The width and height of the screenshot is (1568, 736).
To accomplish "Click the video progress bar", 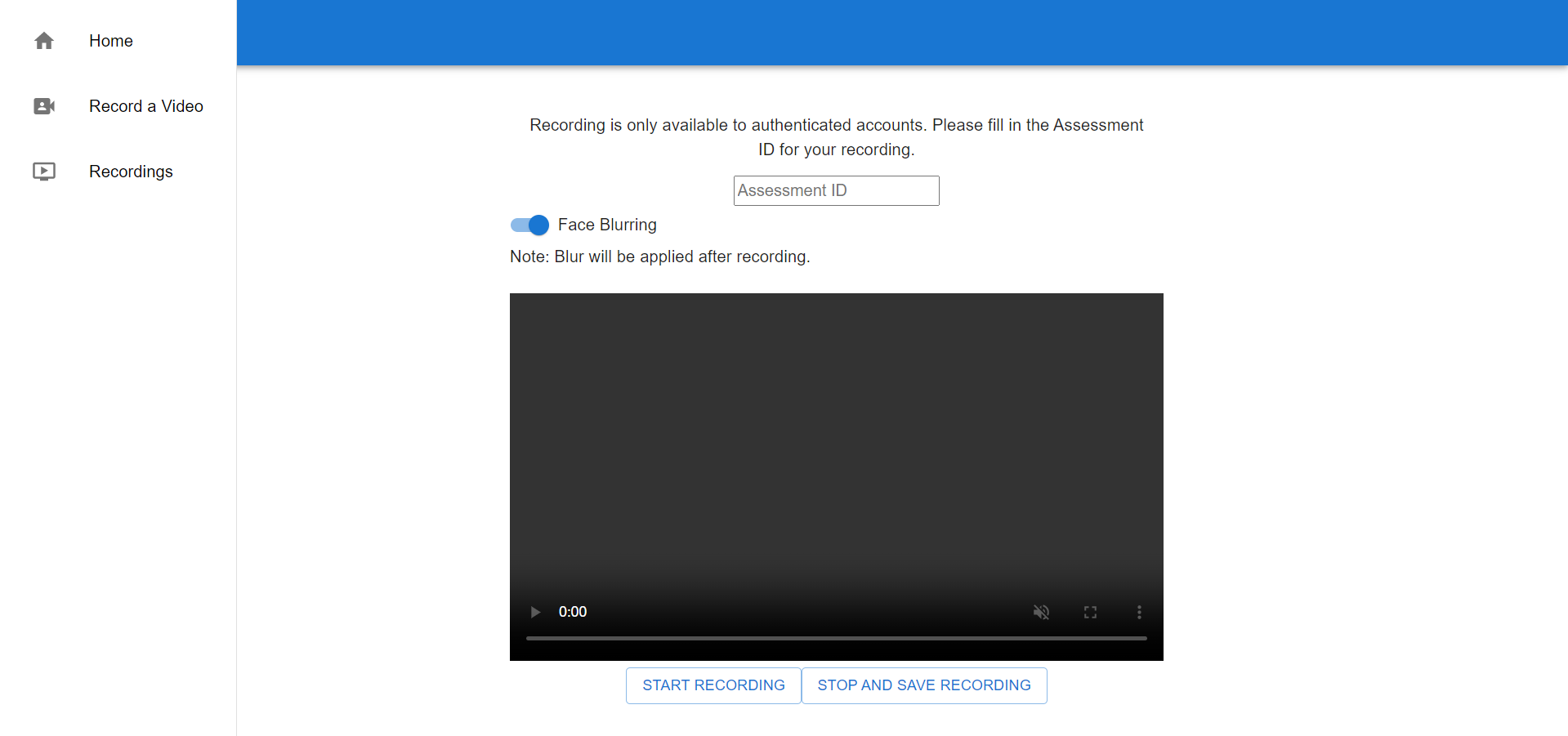I will tap(836, 638).
